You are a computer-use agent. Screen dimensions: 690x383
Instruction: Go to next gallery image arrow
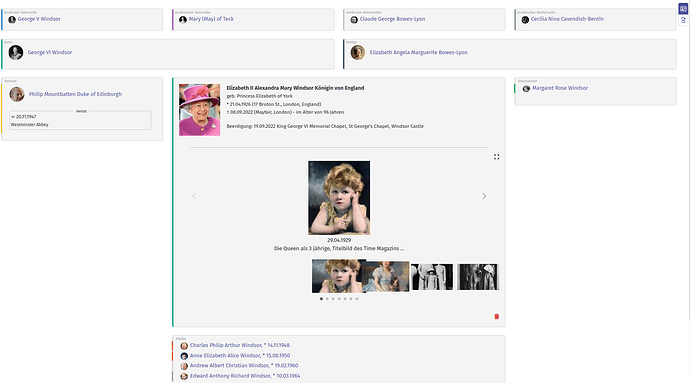tap(484, 196)
